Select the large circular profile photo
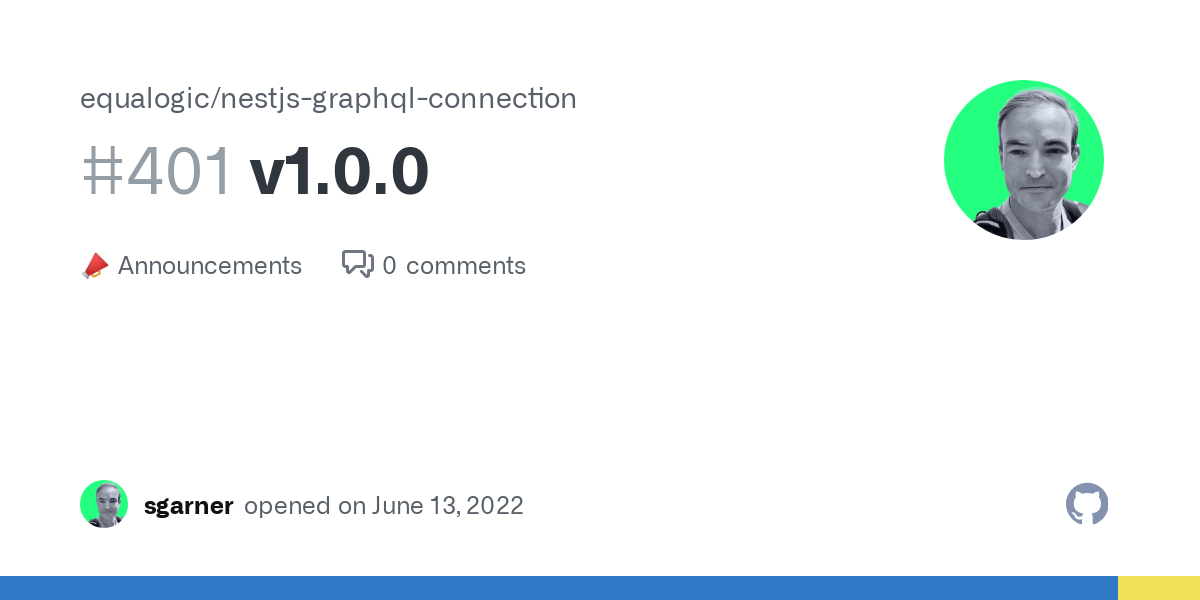The image size is (1200, 600). pos(1024,160)
